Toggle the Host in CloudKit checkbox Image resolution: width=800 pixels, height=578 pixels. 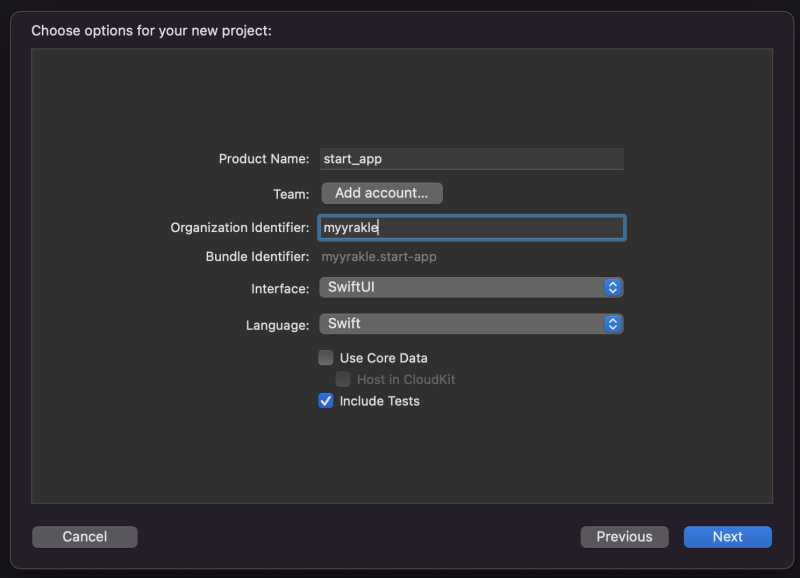343,380
